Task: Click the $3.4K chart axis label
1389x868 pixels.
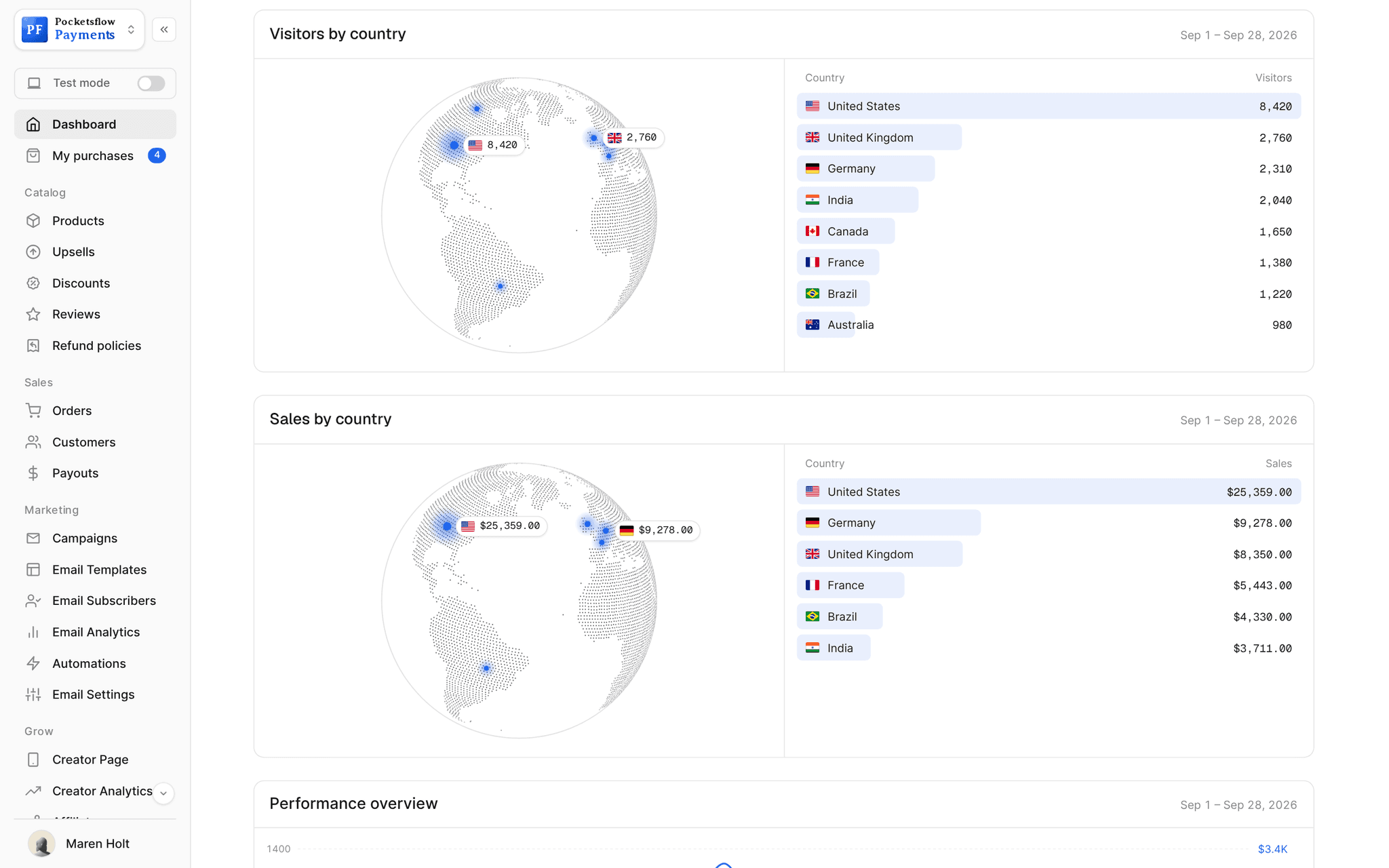Action: point(1272,849)
